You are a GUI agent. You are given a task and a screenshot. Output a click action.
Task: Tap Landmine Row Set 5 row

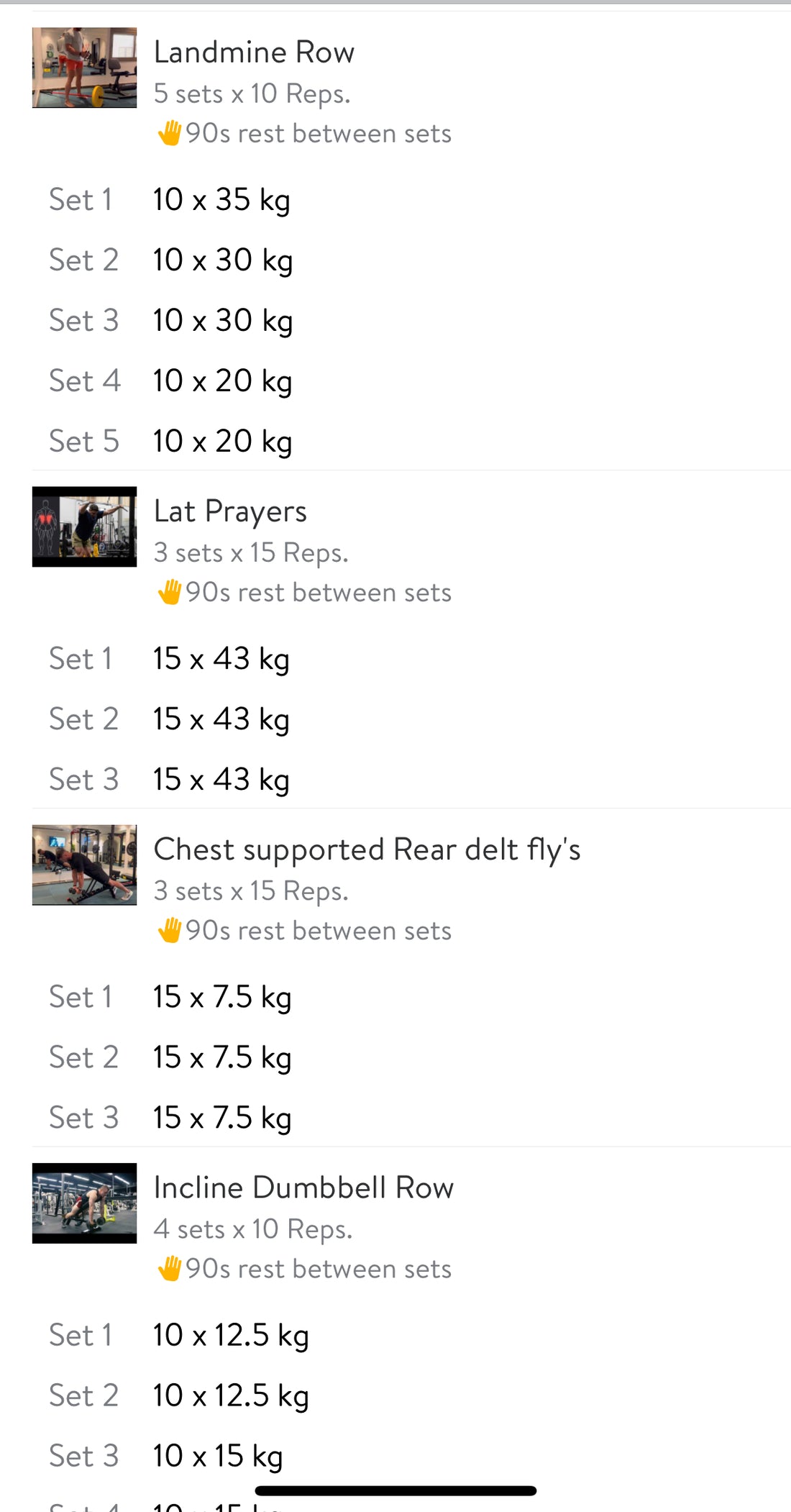(x=221, y=442)
